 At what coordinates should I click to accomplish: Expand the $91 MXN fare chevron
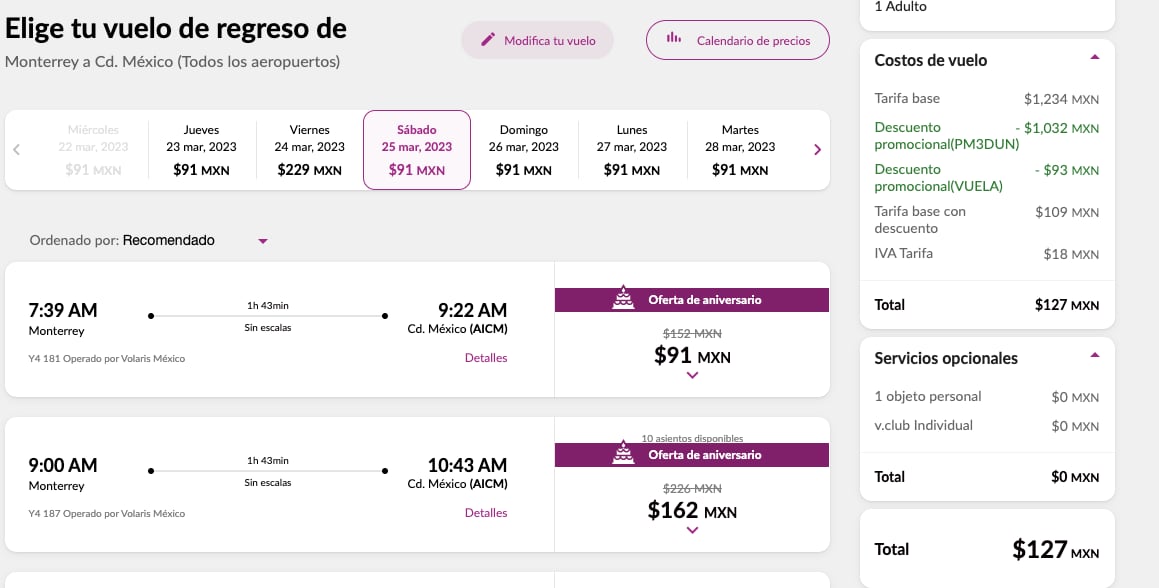(692, 375)
